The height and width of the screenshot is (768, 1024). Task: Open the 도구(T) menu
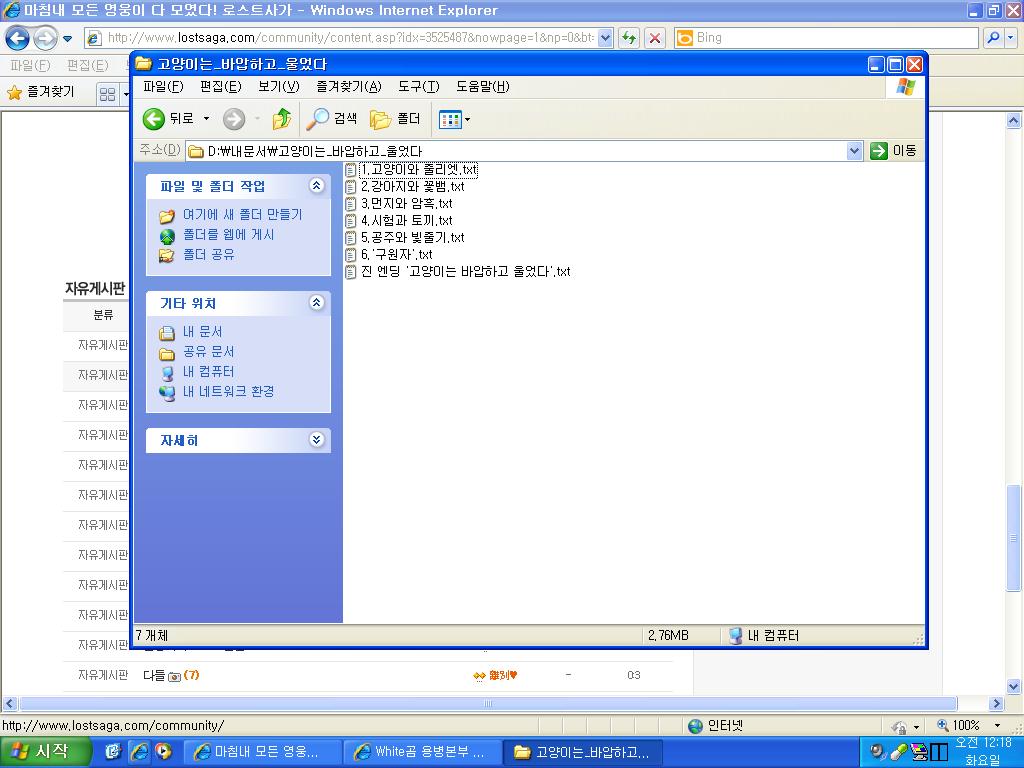[x=419, y=86]
